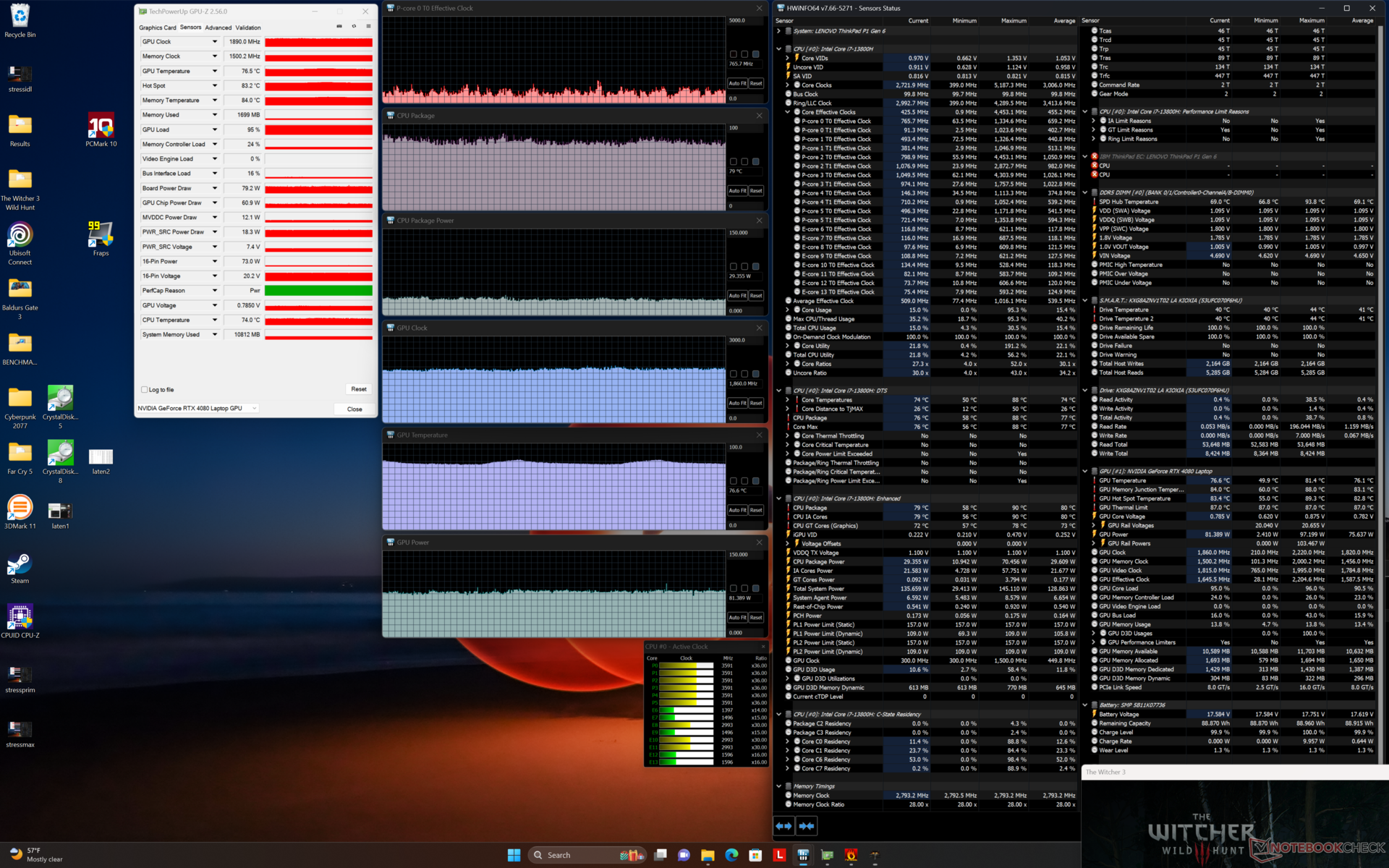Click Reset button in GPU-Z window
The height and width of the screenshot is (868, 1389).
pos(359,389)
